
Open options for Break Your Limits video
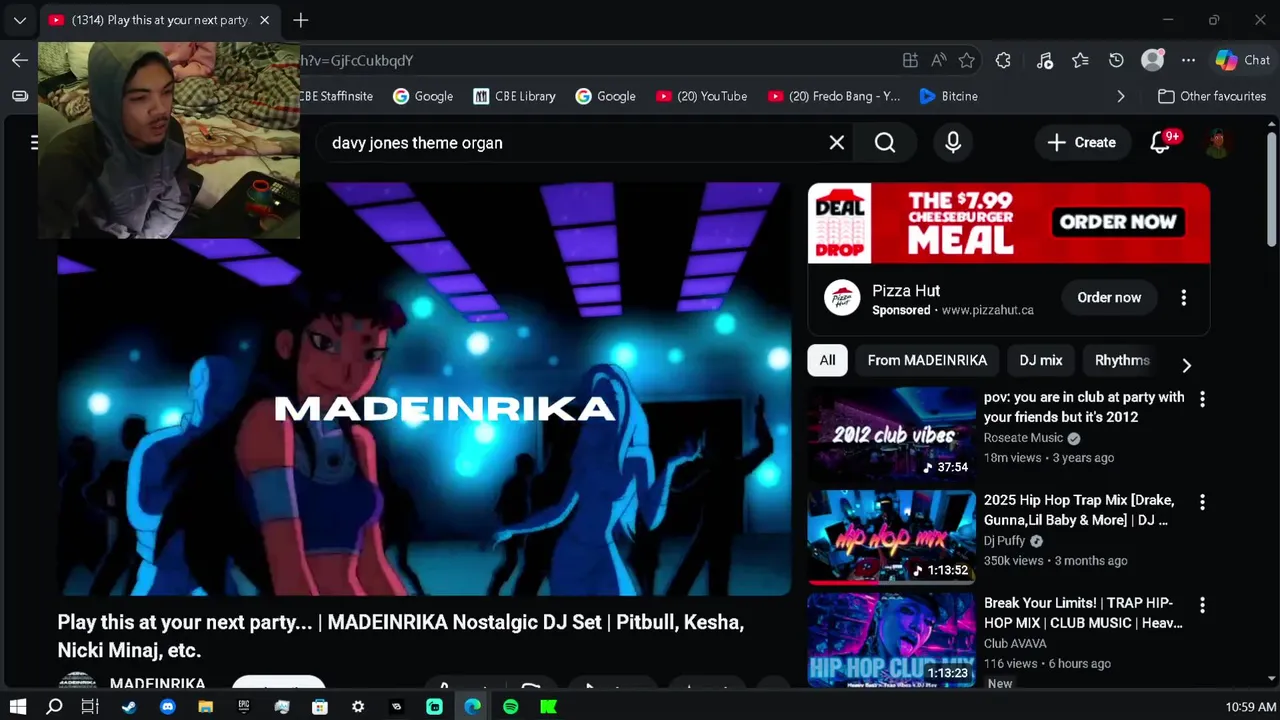tap(1202, 605)
